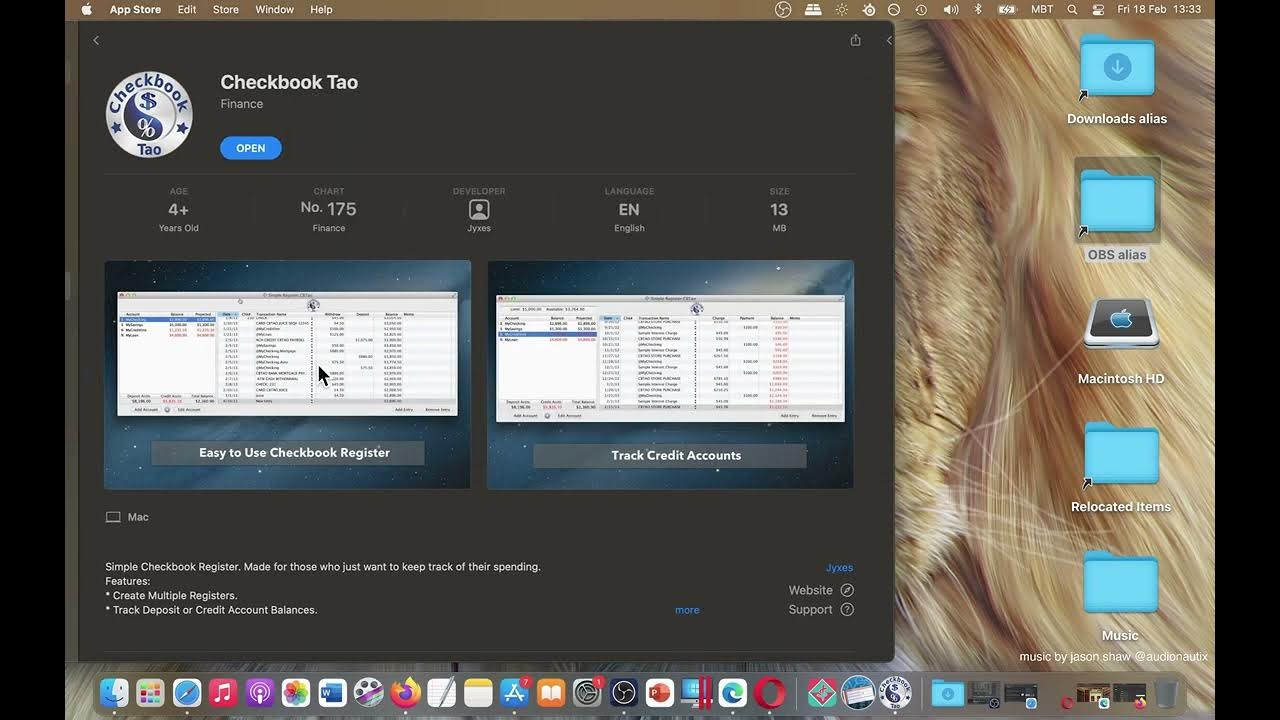Viewport: 1280px width, 720px height.
Task: Click the battery status icon
Action: click(1008, 9)
